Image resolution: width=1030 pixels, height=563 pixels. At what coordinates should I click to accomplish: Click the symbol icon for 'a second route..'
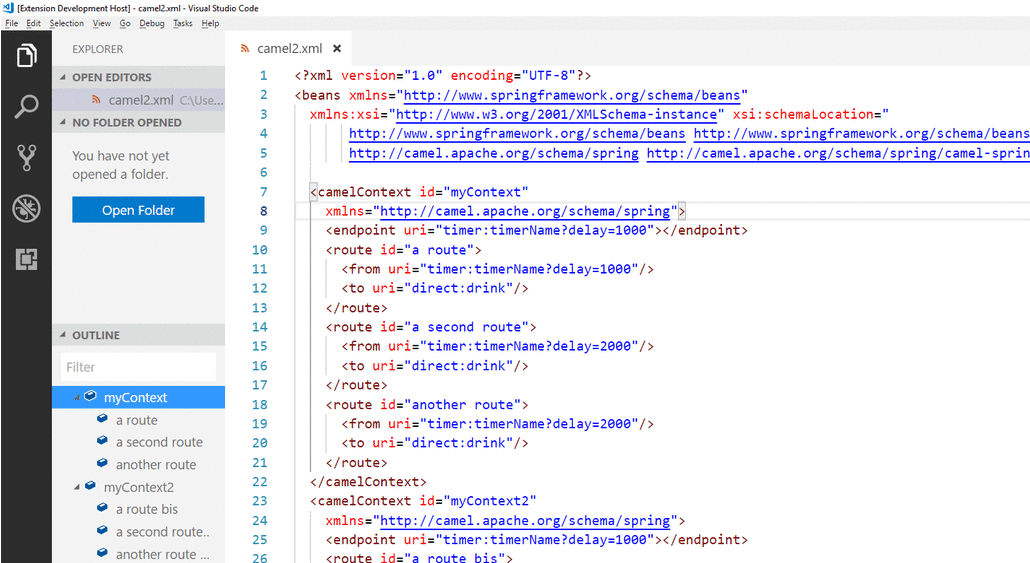point(102,530)
